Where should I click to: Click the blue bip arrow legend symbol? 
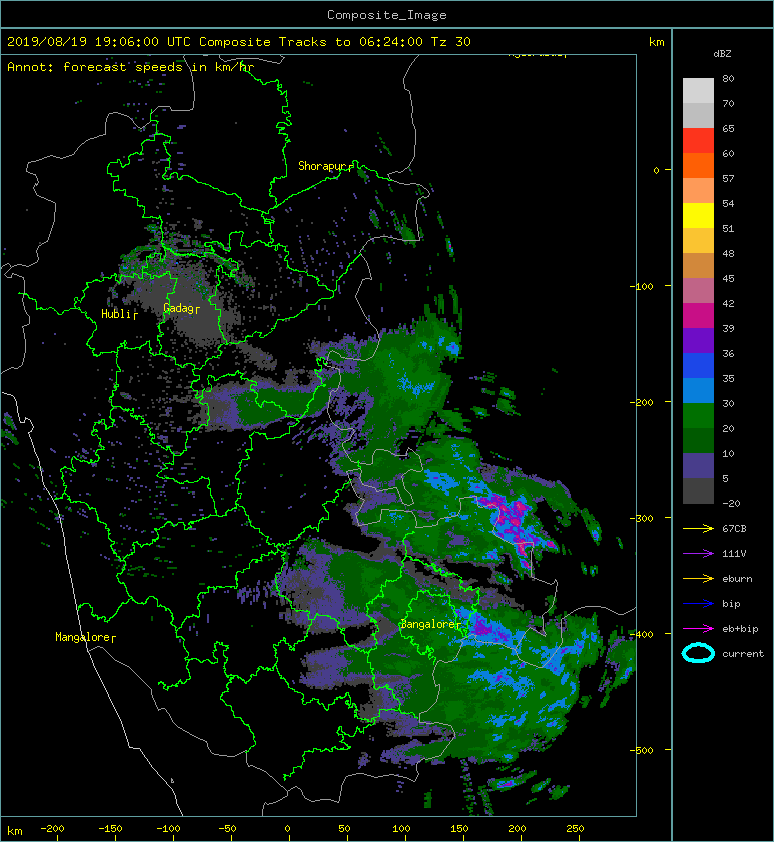coord(698,604)
